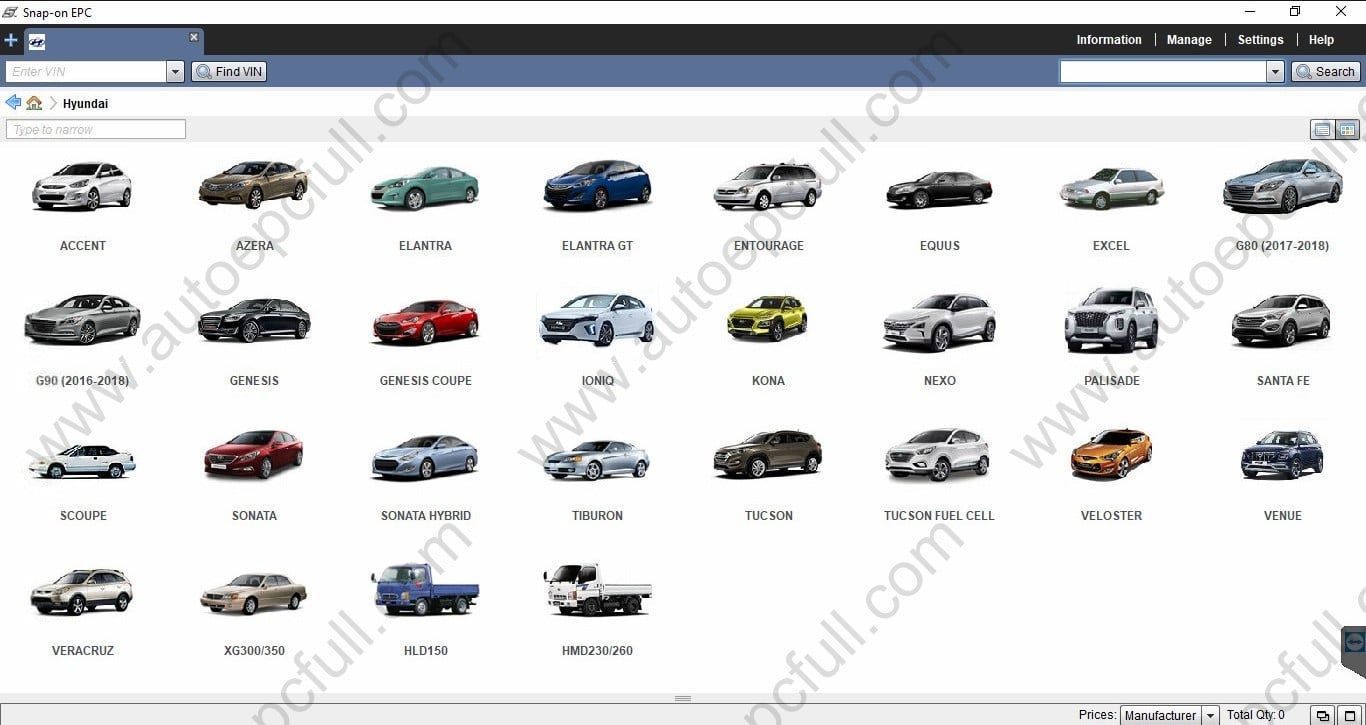
Task: Click the Find VIN button
Action: 229,72
